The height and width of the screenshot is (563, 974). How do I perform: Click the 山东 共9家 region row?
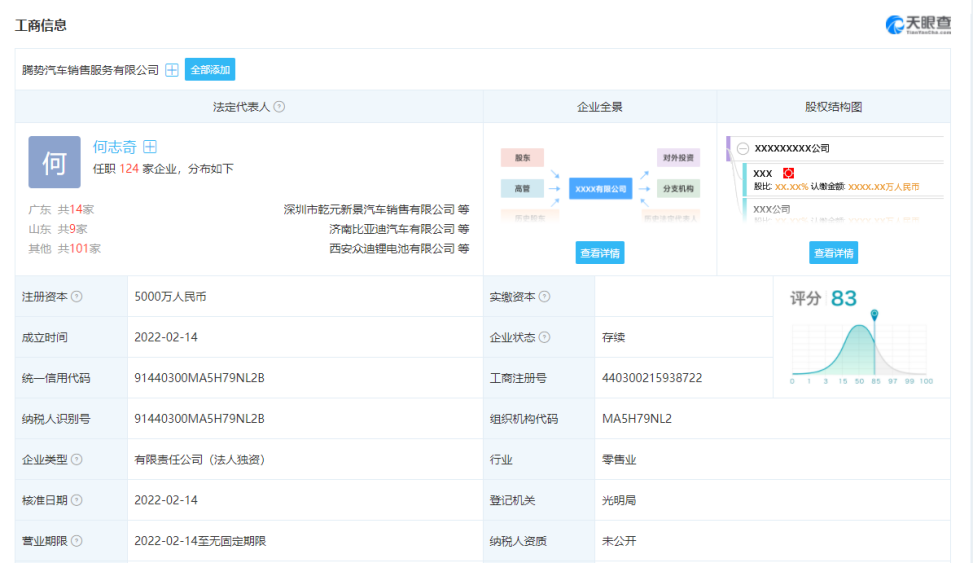[58, 229]
